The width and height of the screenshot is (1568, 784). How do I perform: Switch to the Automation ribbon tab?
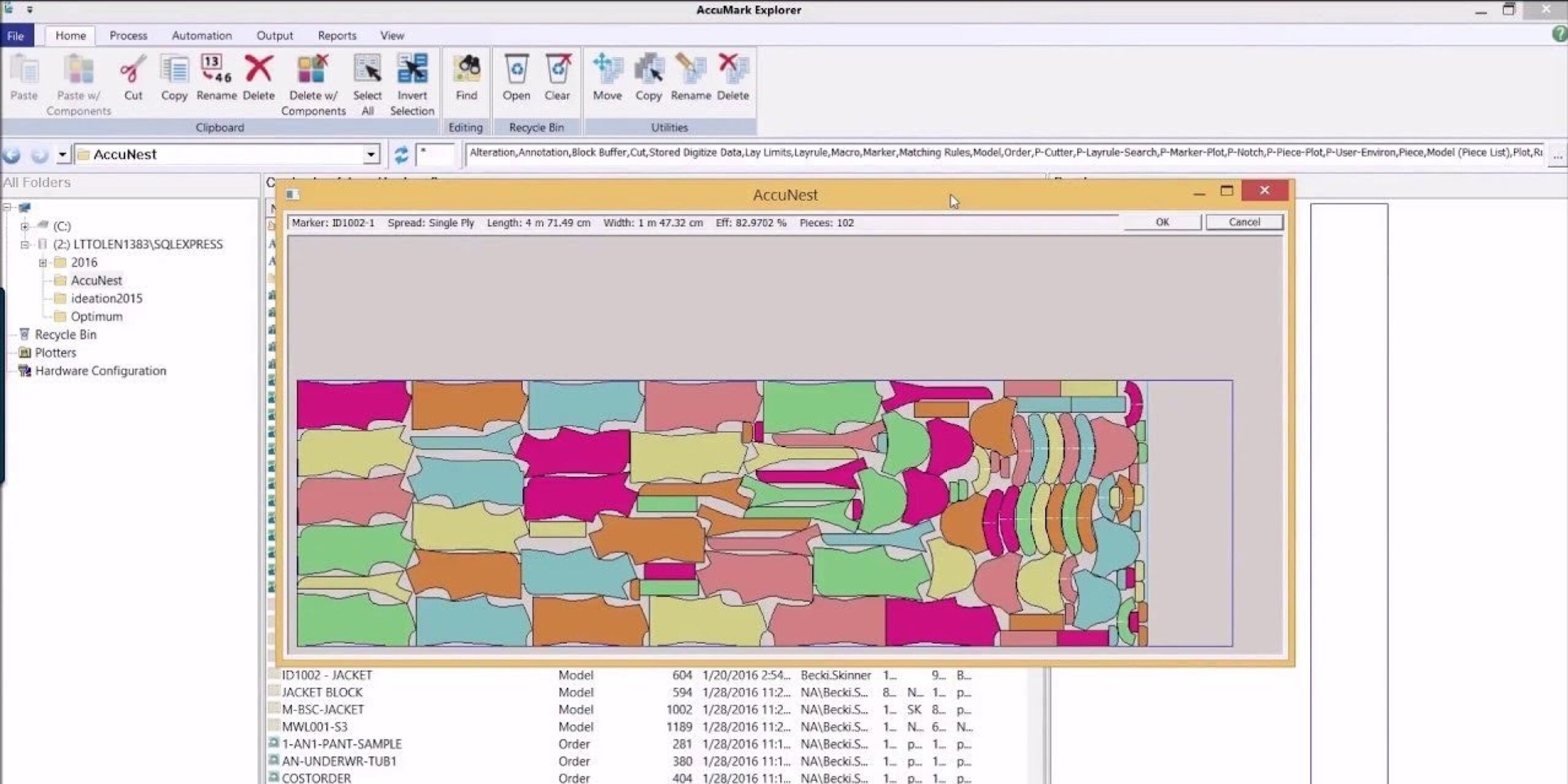pos(202,36)
